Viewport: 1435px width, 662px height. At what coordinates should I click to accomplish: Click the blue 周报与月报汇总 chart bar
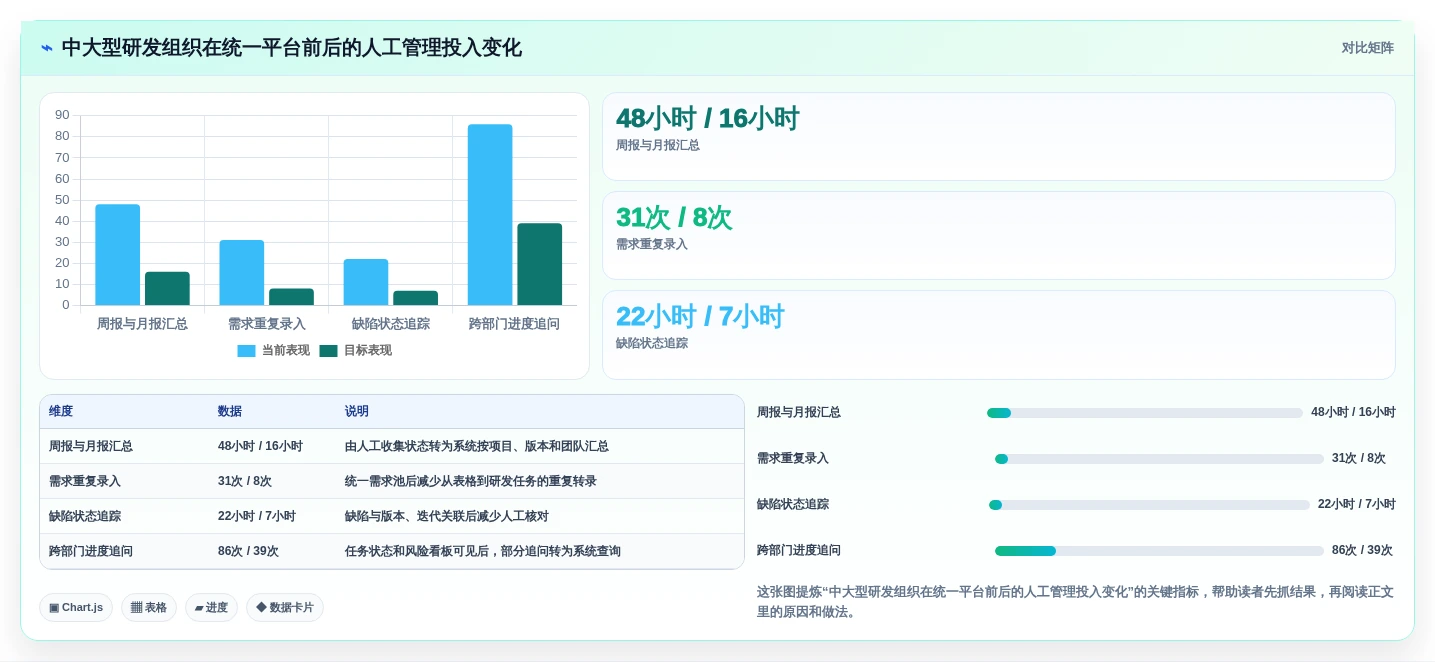click(x=118, y=255)
